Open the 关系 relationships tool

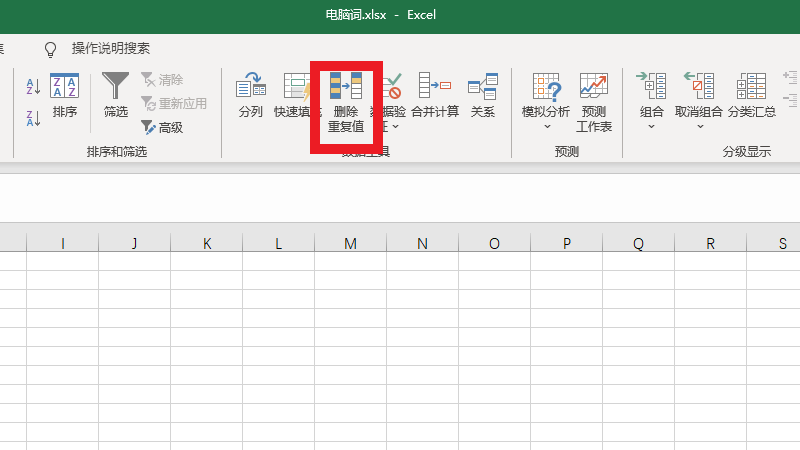coord(483,96)
